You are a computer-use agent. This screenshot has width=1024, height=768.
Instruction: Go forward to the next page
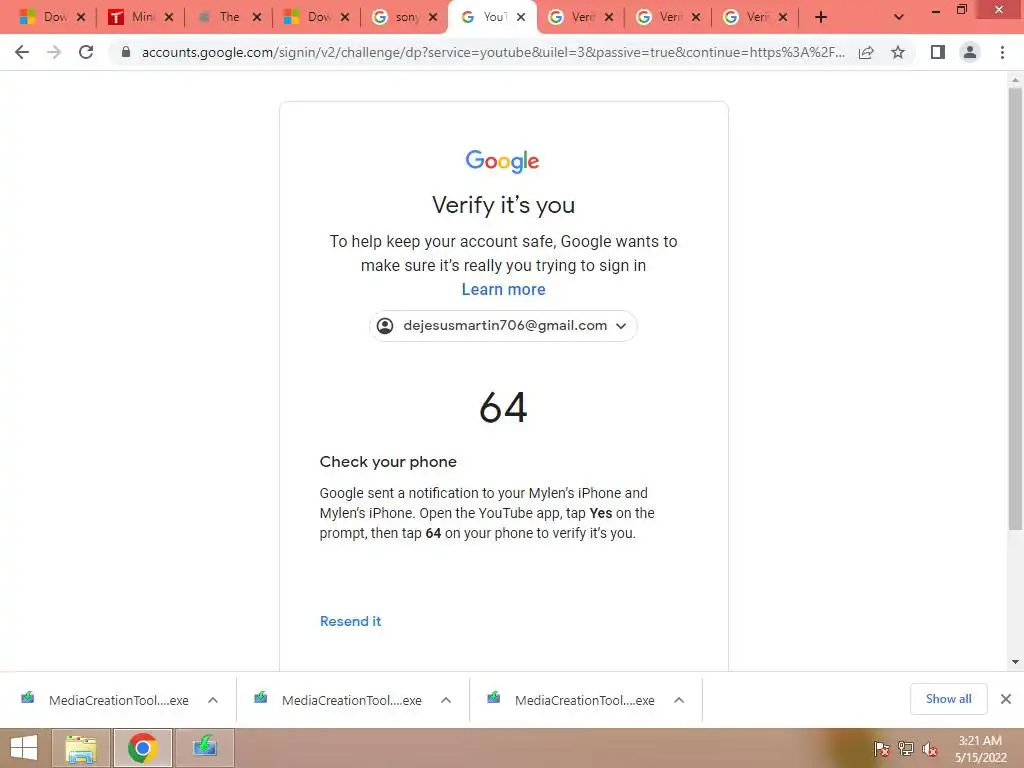pos(54,52)
